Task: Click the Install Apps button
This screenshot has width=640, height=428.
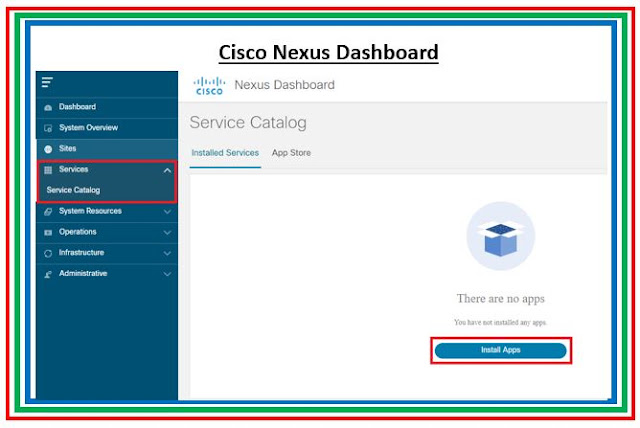Action: click(500, 350)
